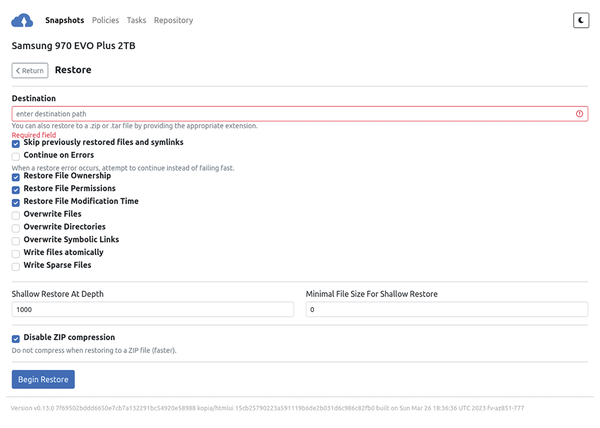
Task: Open the Tasks tab
Action: coord(136,20)
